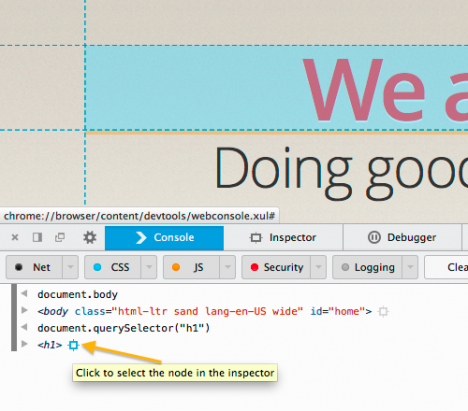Click the Clear console button
This screenshot has width=468, height=411.
[x=446, y=267]
